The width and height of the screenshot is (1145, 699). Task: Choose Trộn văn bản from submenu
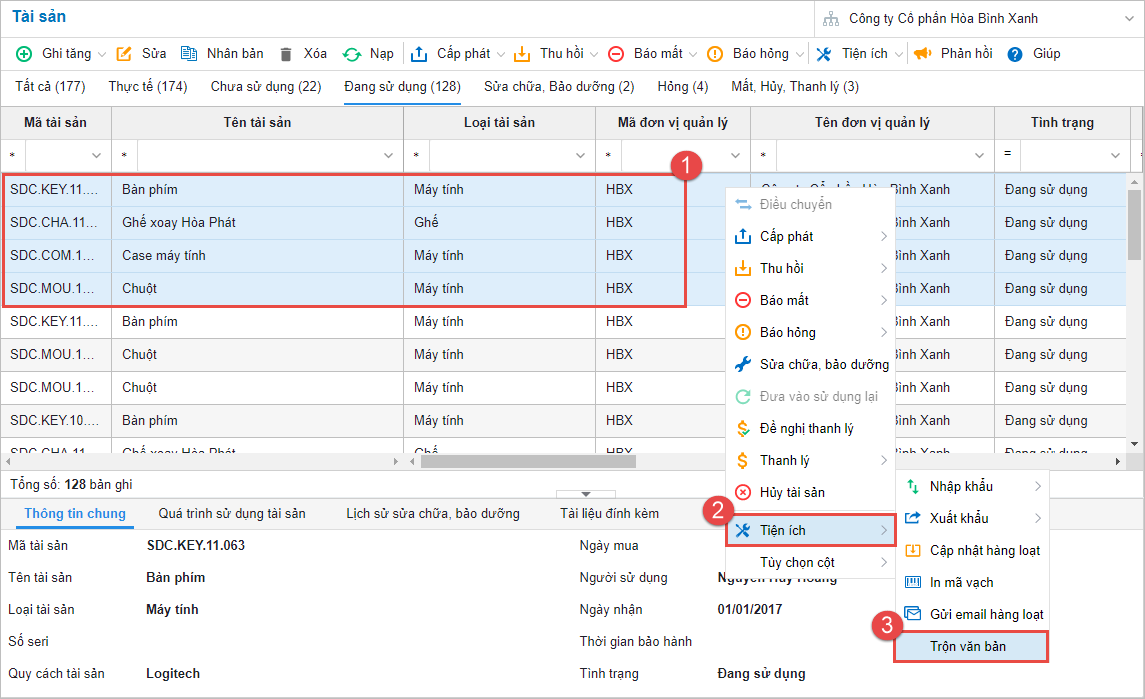coord(968,646)
